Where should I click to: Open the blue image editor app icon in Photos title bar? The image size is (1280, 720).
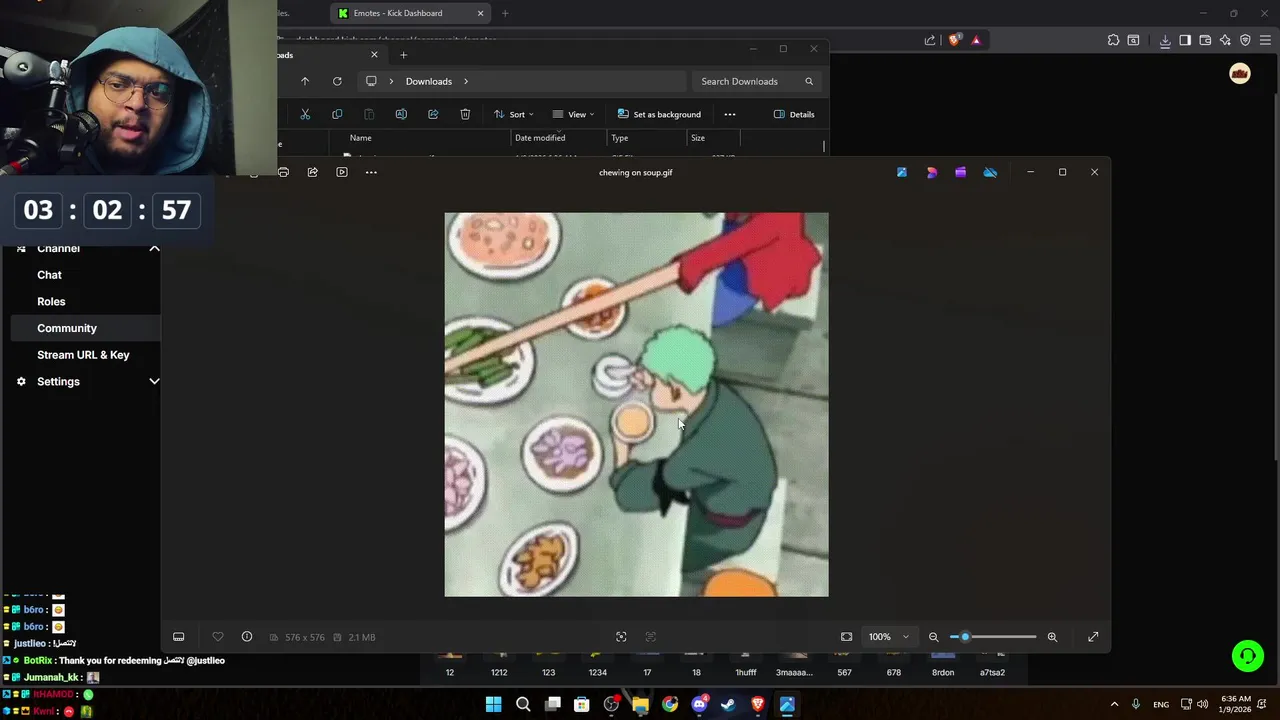coord(902,172)
